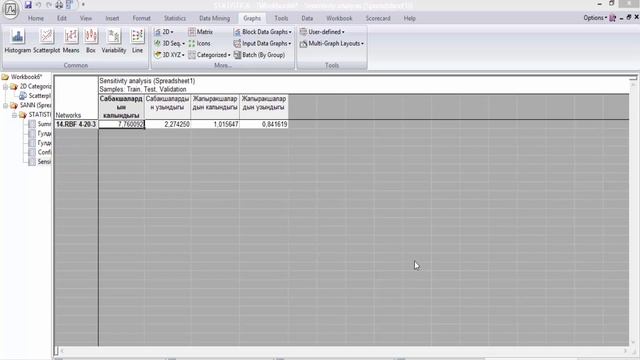The width and height of the screenshot is (640, 360).
Task: Select cell with value 1,015647
Action: pyautogui.click(x=215, y=124)
